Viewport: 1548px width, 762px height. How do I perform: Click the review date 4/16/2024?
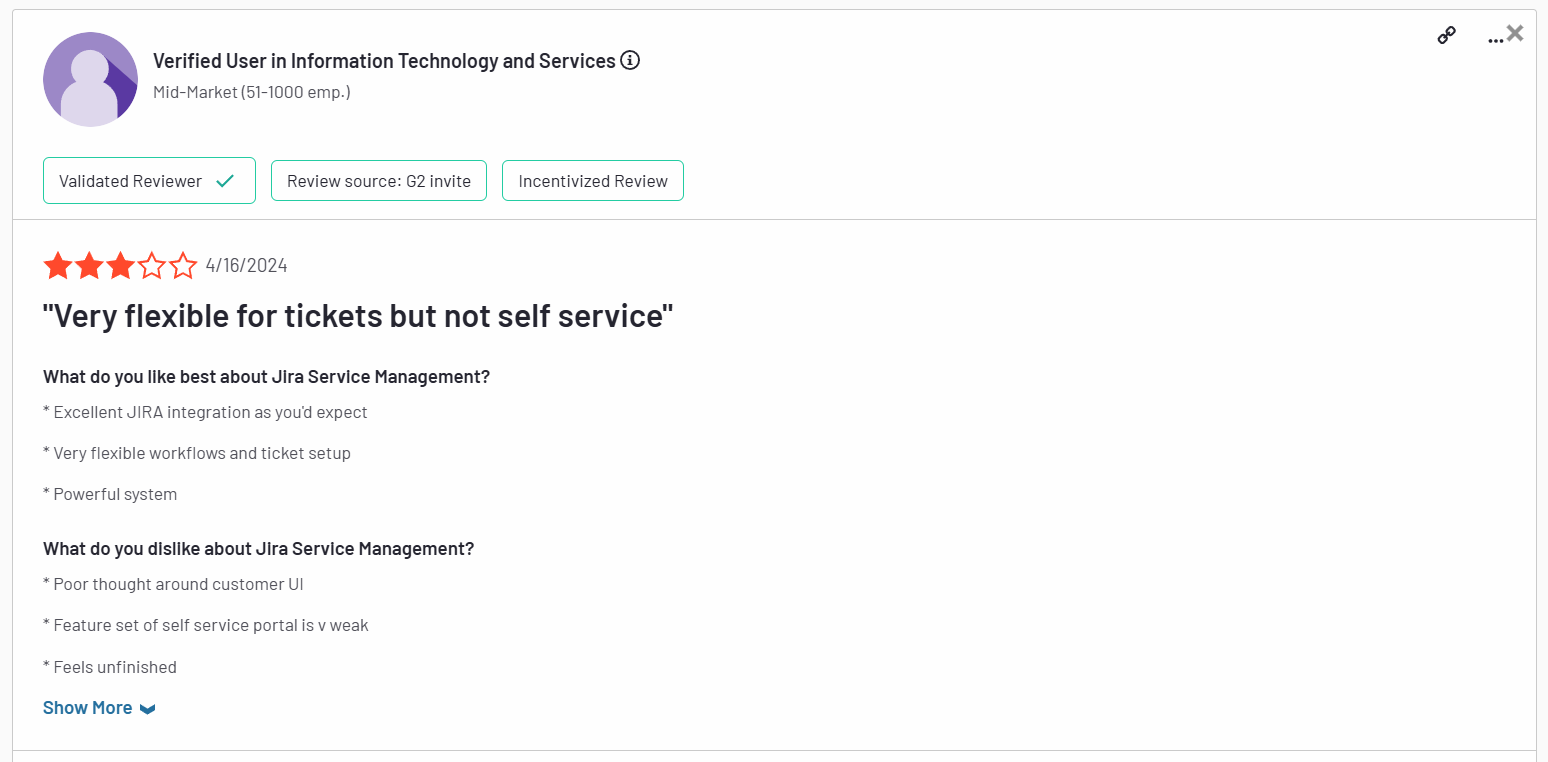click(246, 266)
